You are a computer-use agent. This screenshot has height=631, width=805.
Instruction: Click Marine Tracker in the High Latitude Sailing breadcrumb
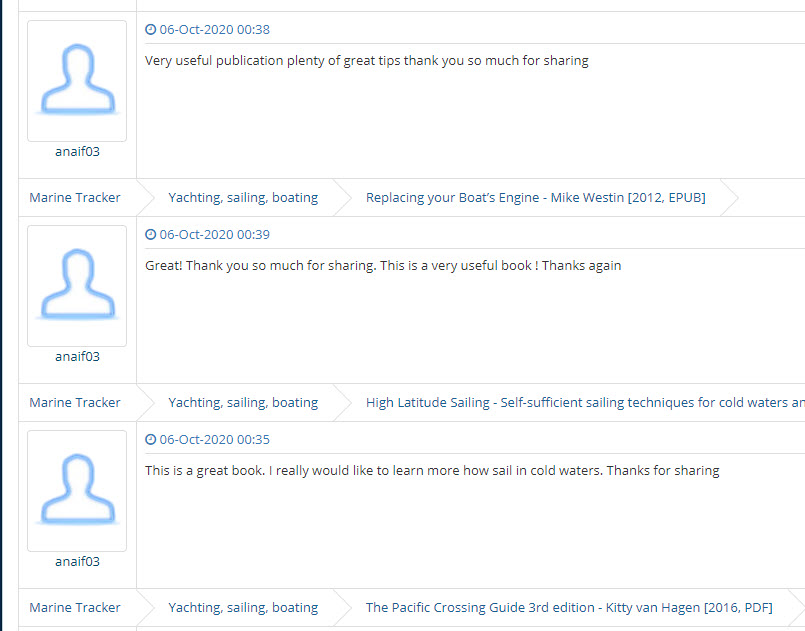75,403
